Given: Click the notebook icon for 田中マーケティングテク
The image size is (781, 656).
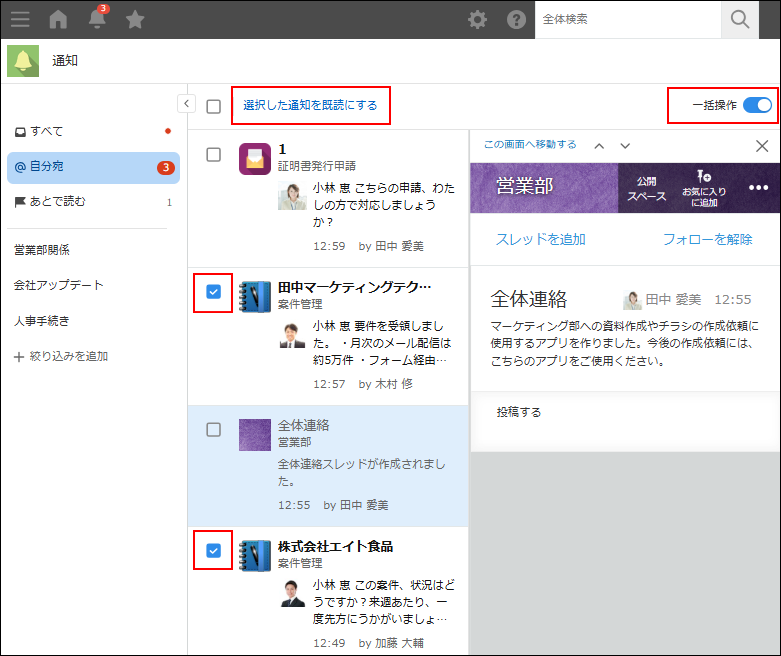Looking at the screenshot, I should point(255,297).
